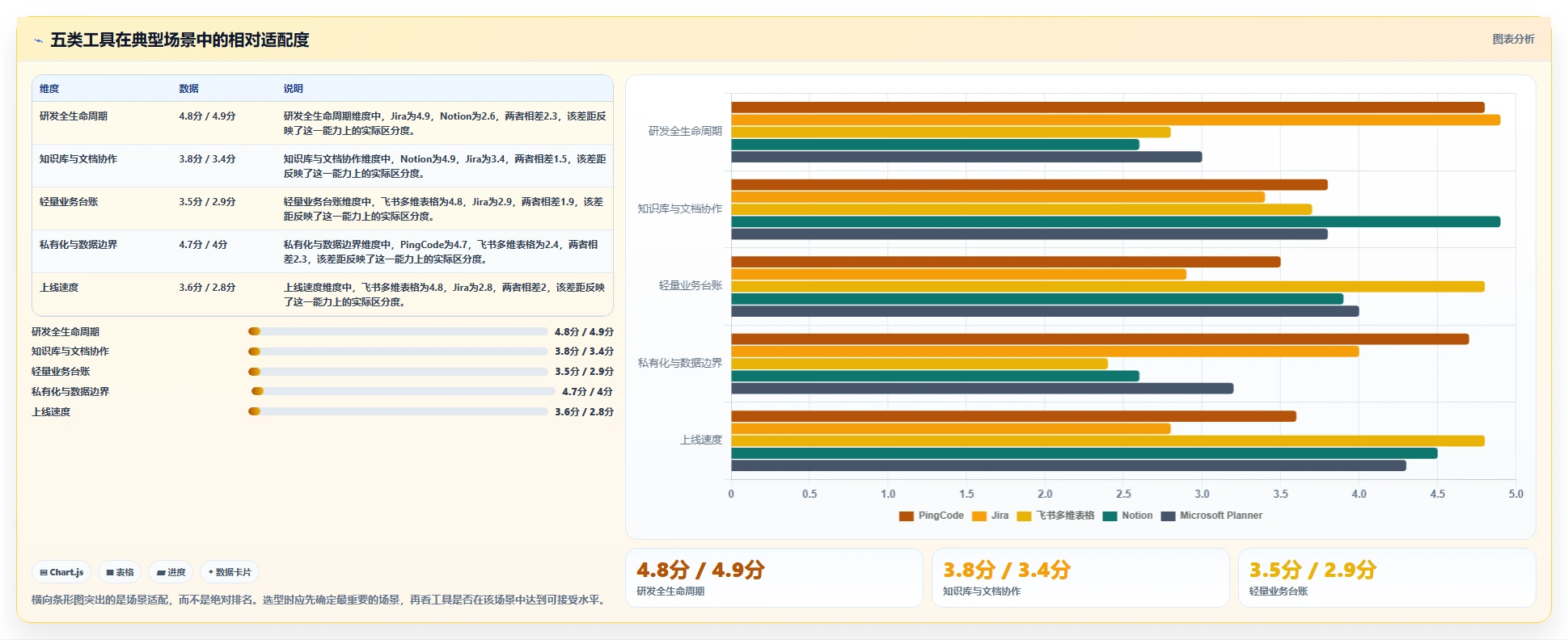This screenshot has width=1568, height=640.
Task: Click the 3.5分 / 2.9分 value beside the progress bar
Action: click(x=584, y=372)
